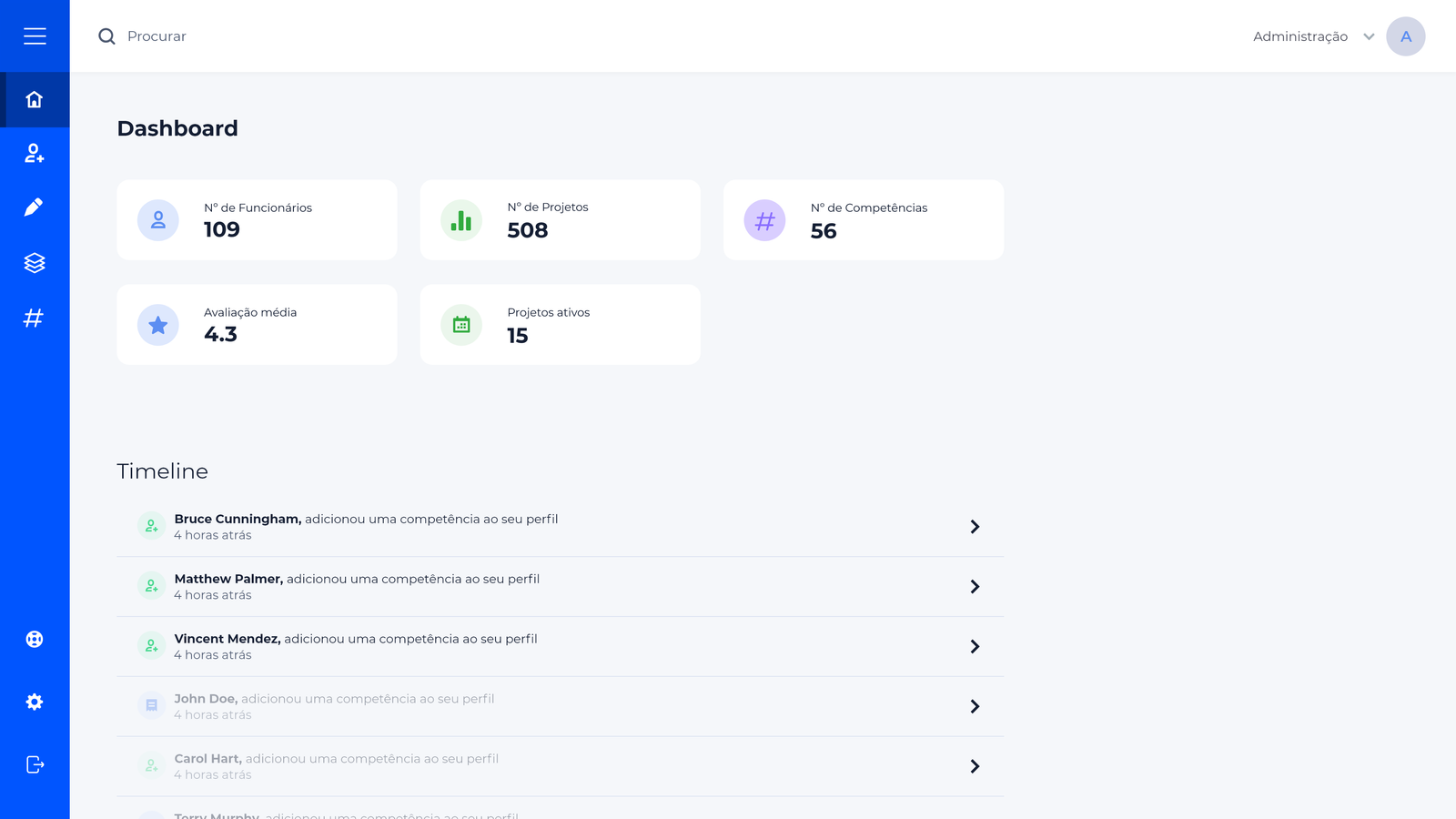Open the add user sidebar icon
The width and height of the screenshot is (1456, 819).
coord(35,154)
